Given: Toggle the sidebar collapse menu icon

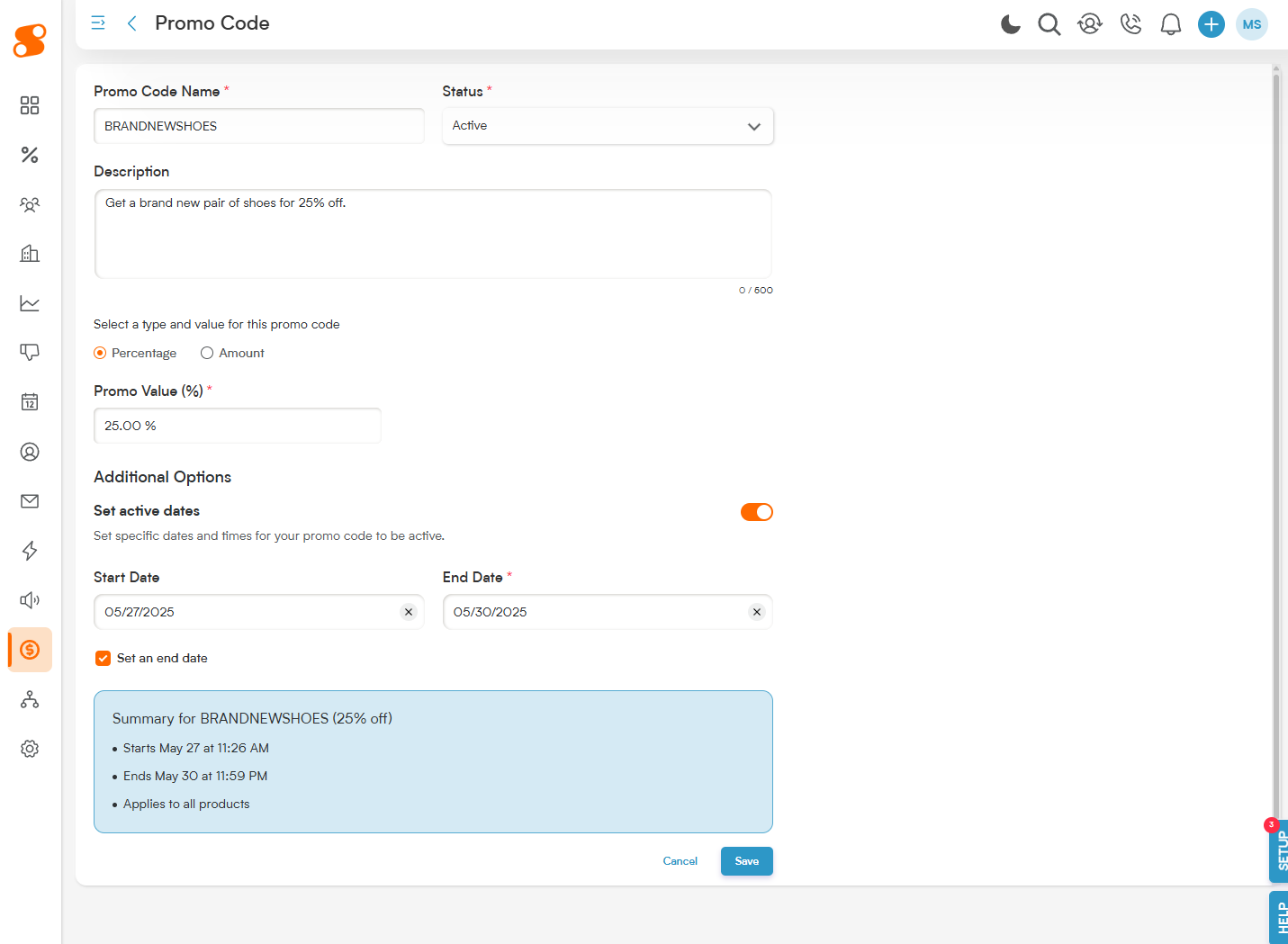Looking at the screenshot, I should click(98, 23).
